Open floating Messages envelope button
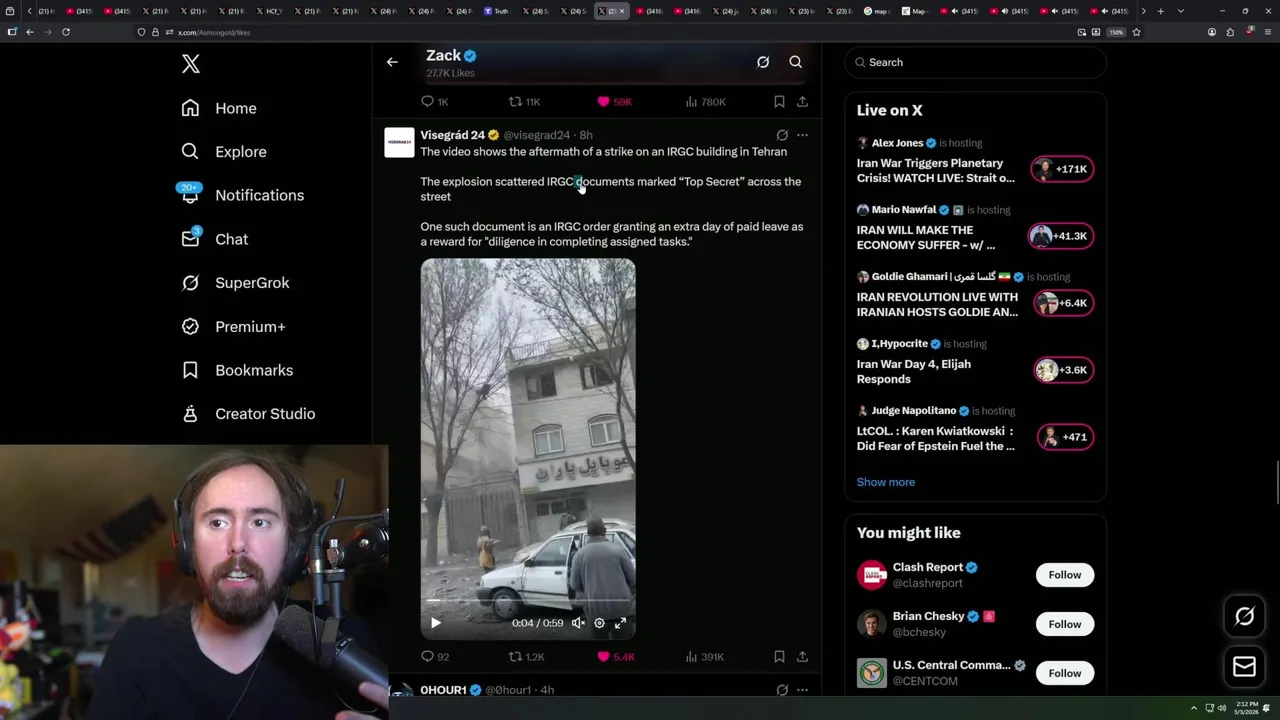This screenshot has height=720, width=1280. pos(1244,667)
